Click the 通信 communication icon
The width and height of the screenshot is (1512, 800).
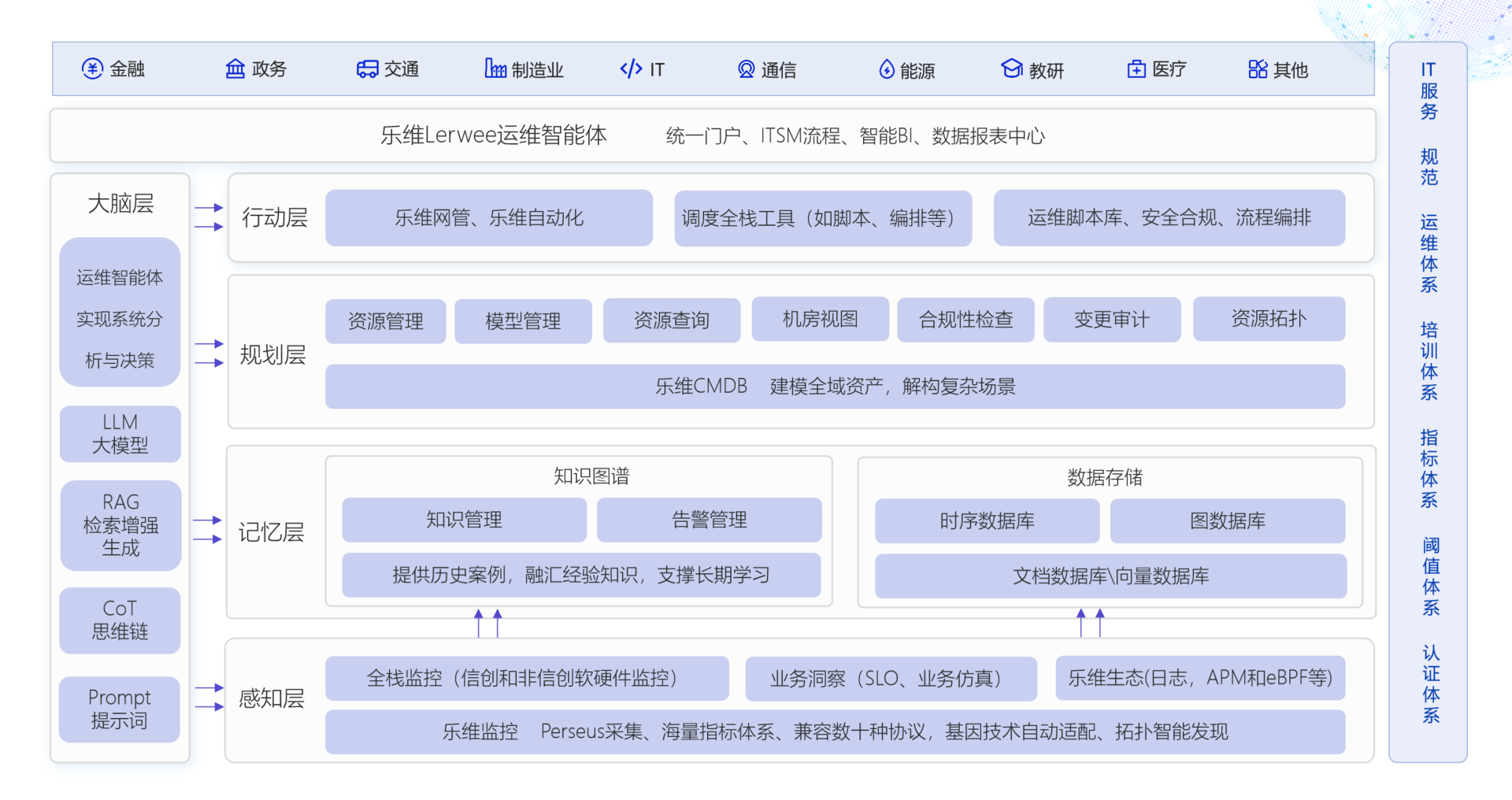[746, 69]
